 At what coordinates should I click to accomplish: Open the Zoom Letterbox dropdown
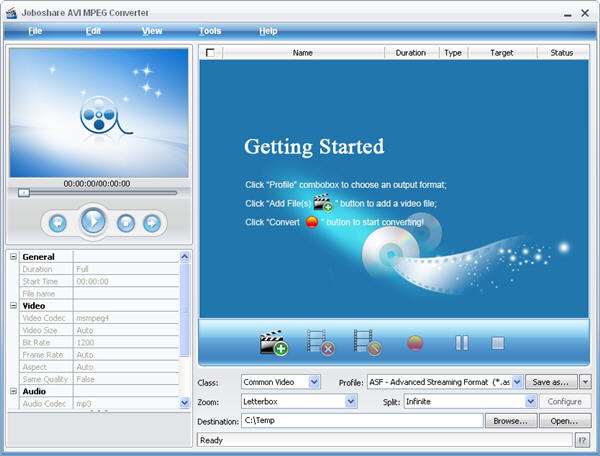[351, 401]
